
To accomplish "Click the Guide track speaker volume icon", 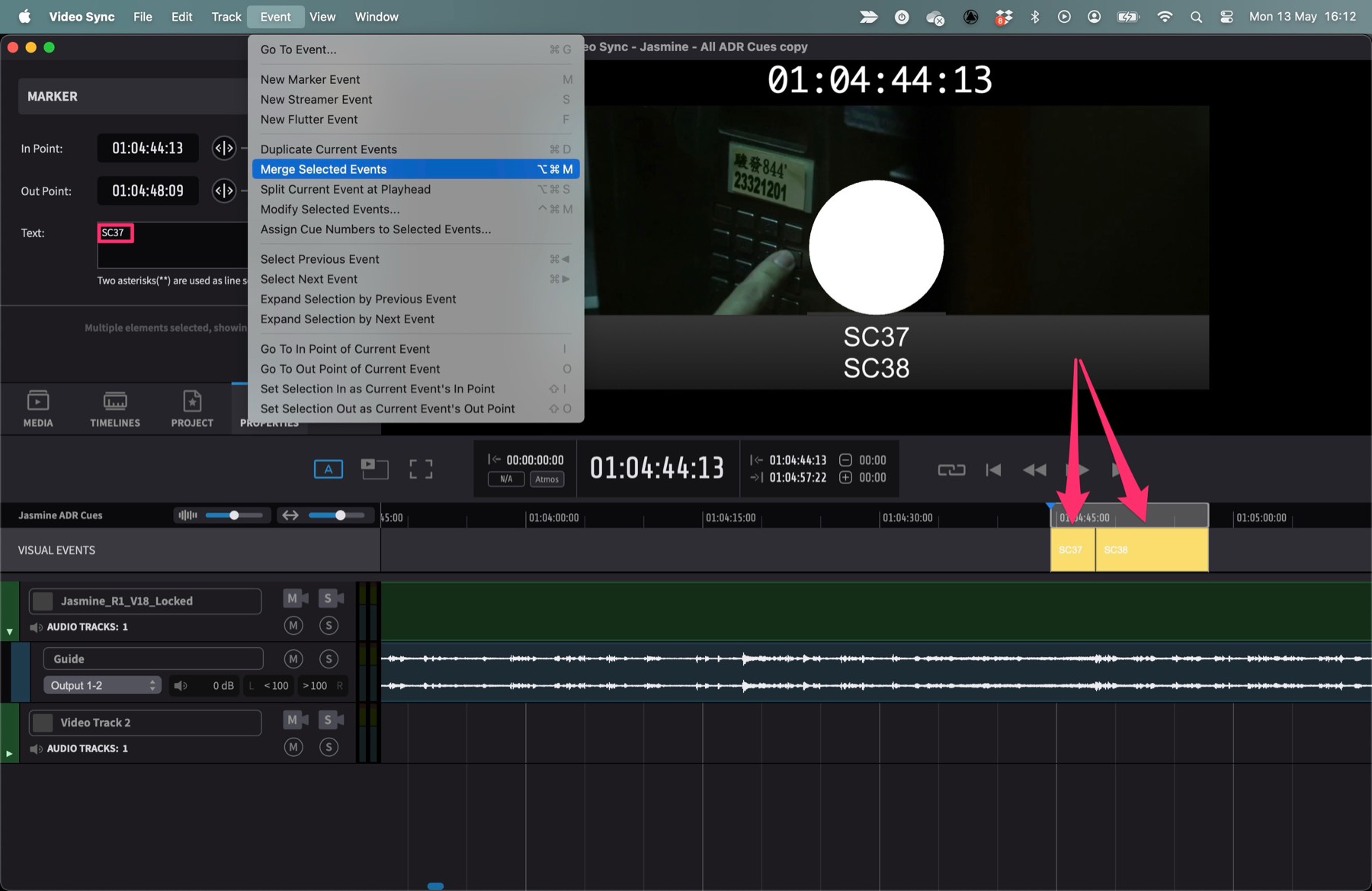I will click(181, 685).
